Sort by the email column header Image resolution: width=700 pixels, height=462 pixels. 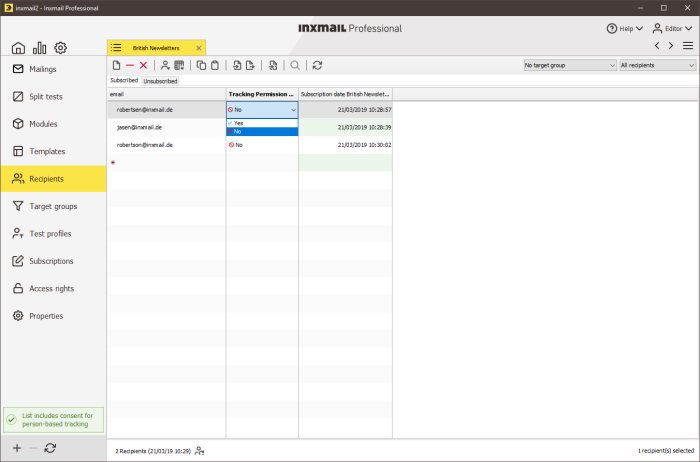click(167, 94)
